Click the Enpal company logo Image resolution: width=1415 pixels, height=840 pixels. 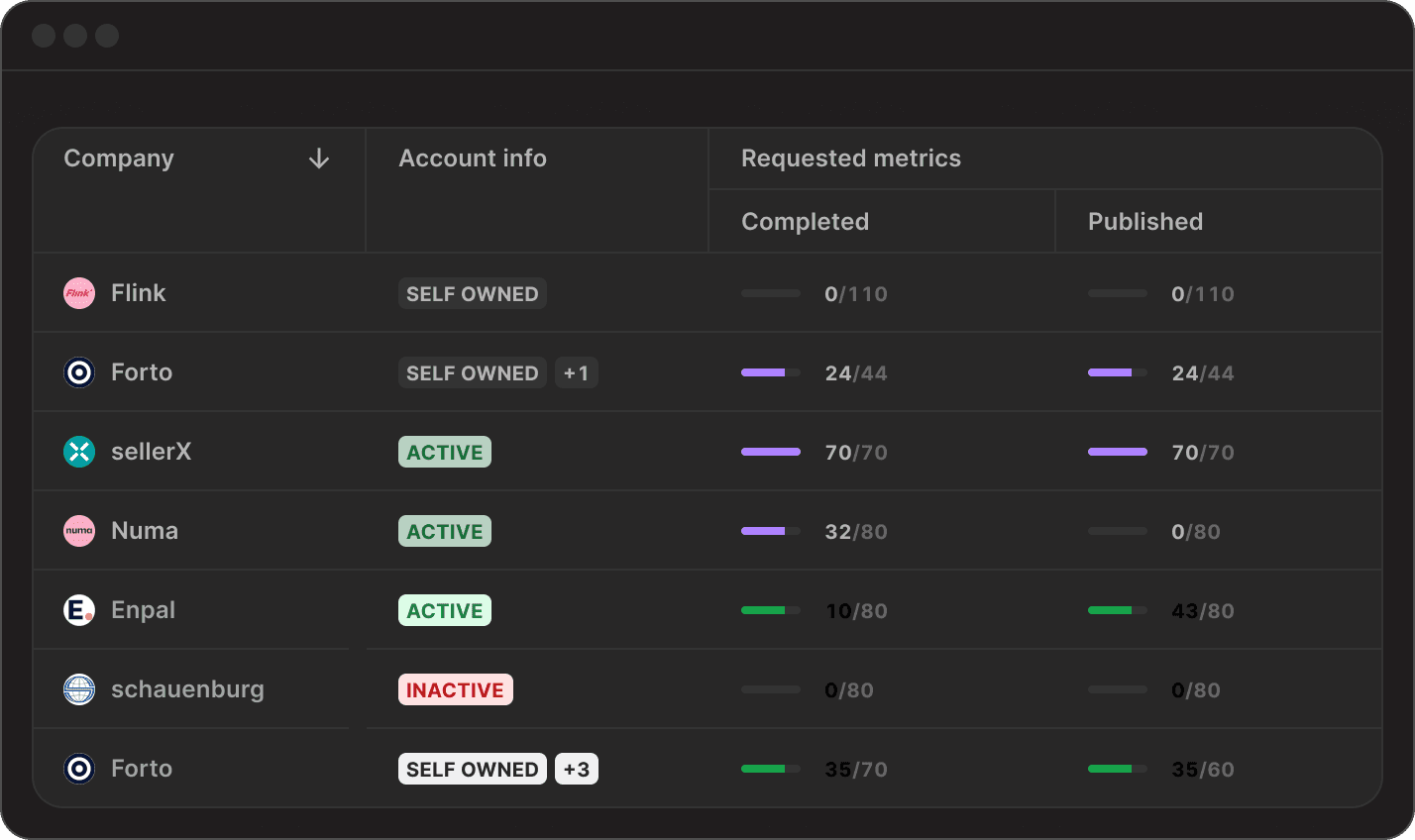click(79, 610)
